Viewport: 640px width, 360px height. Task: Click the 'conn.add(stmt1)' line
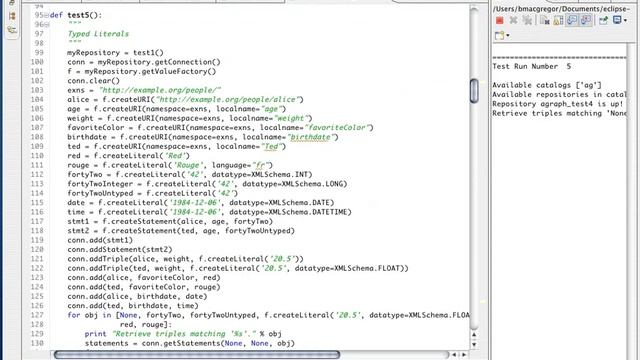100,240
